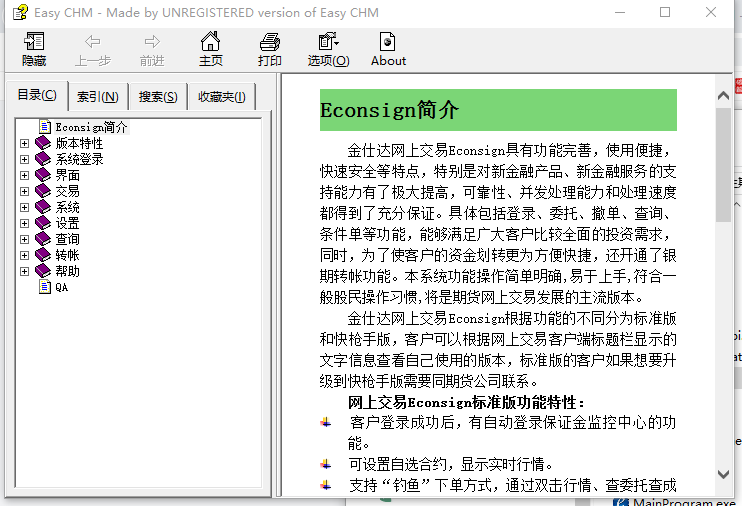Click the content pane scrollbar thumb
Screen dimensions: 742x506
click(x=723, y=165)
